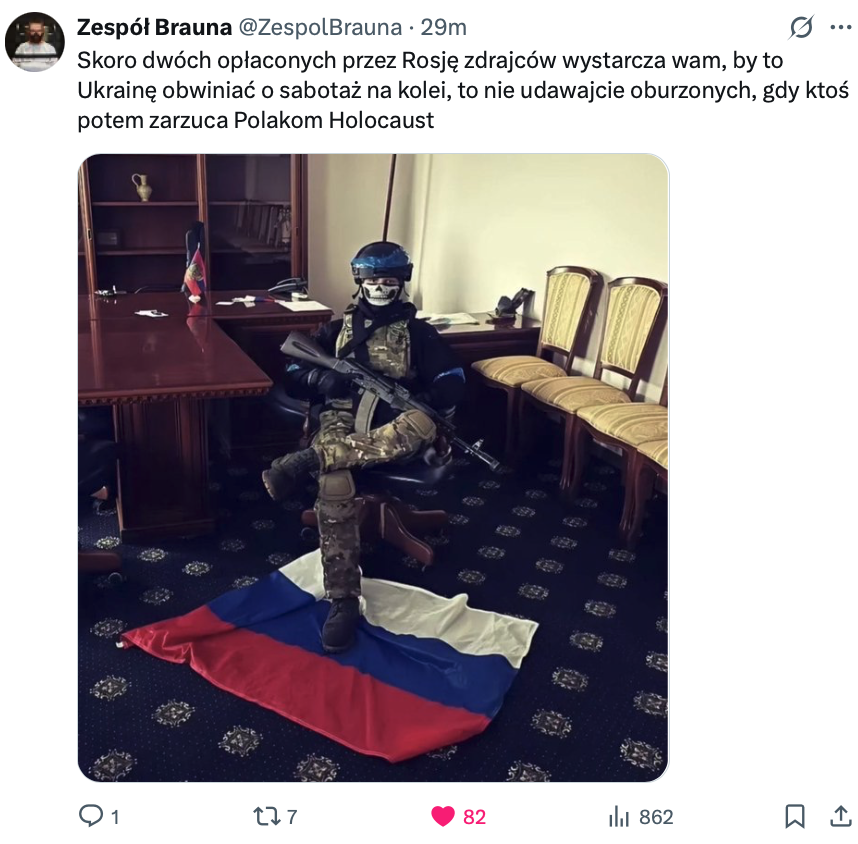Open the attached soldier photo in full view
Screen dimensions: 858x844
373,467
